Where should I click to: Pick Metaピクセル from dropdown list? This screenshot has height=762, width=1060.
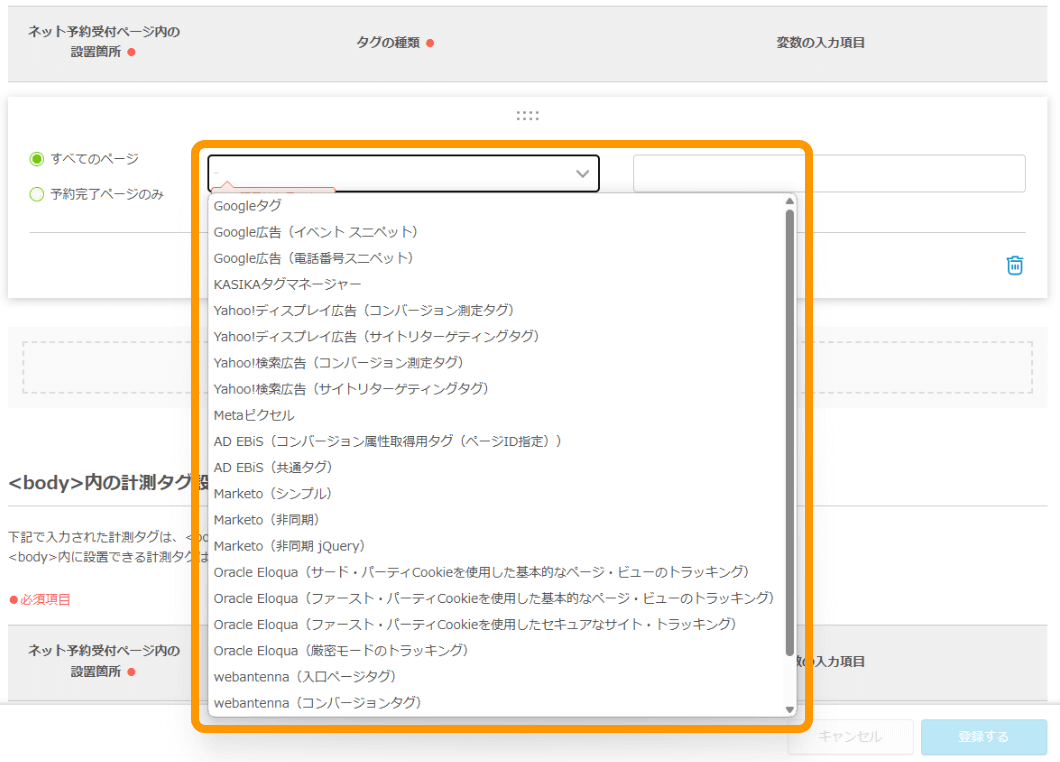[x=498, y=415]
